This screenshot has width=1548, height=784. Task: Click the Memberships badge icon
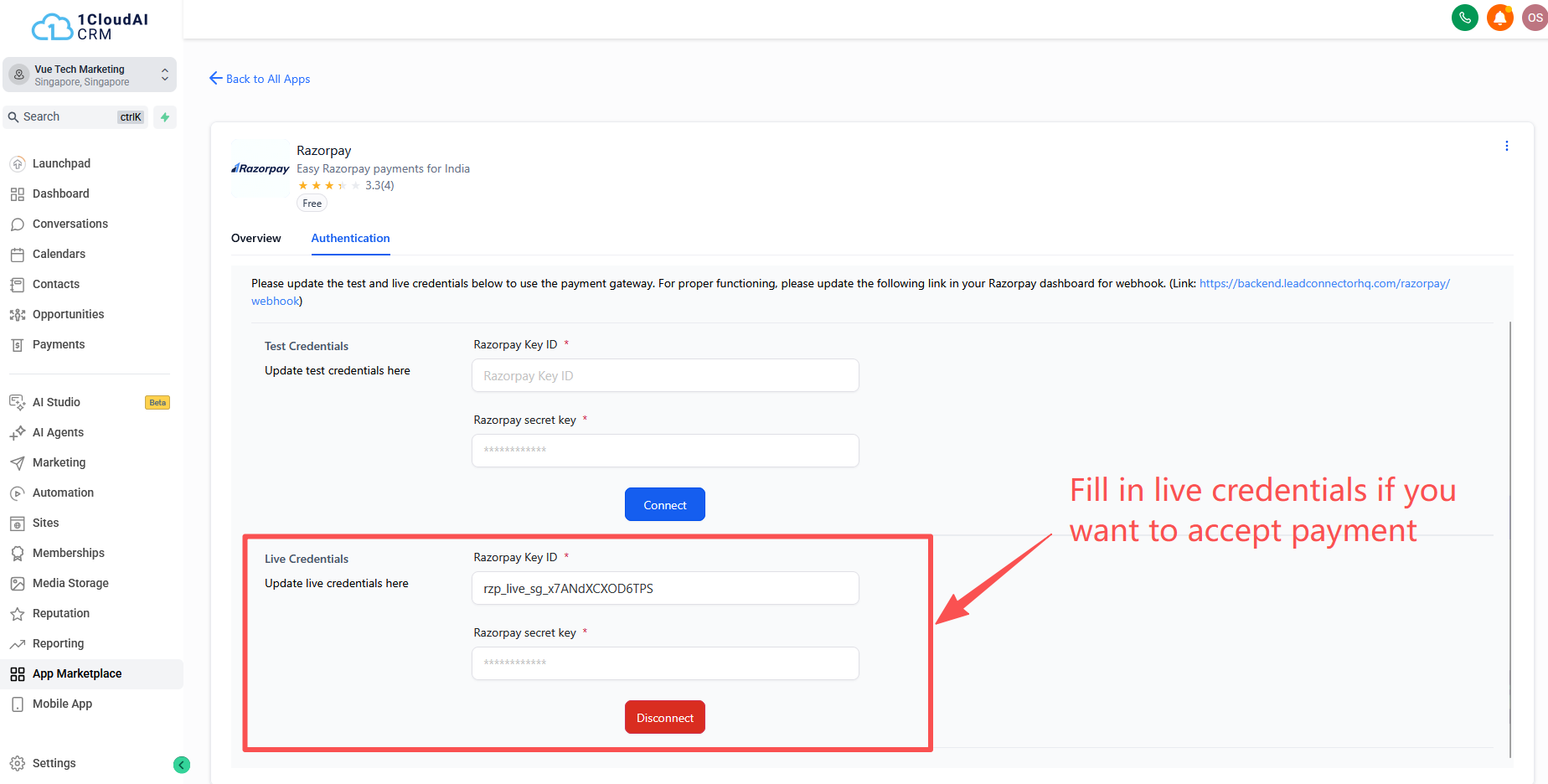(18, 553)
